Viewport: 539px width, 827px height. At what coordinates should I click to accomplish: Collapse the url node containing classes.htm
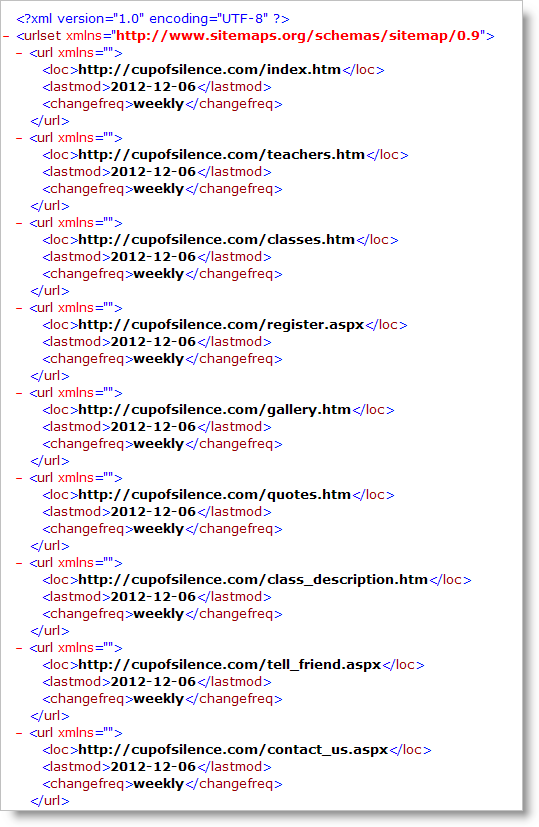[20, 223]
